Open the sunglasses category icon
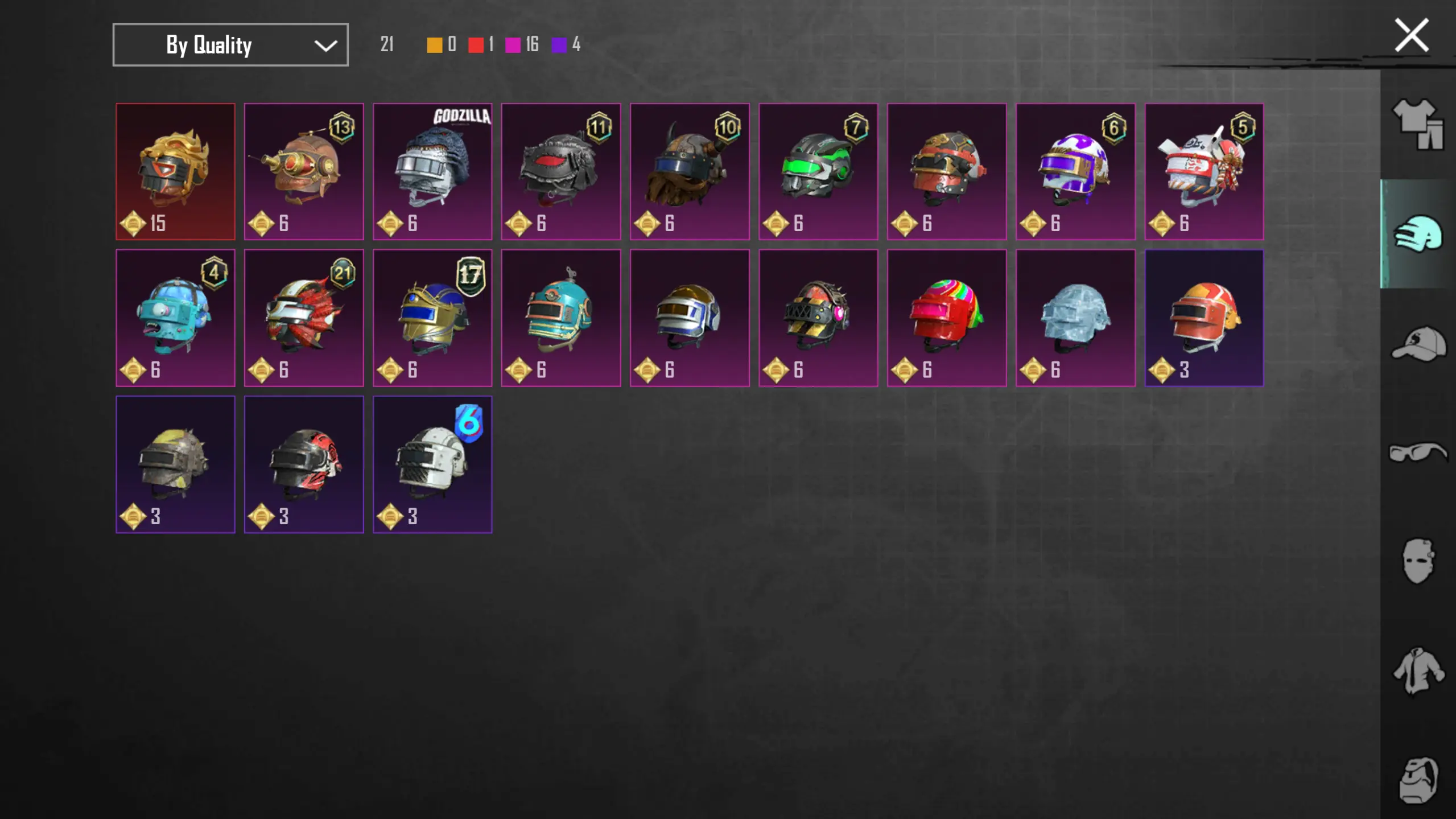 [x=1418, y=452]
